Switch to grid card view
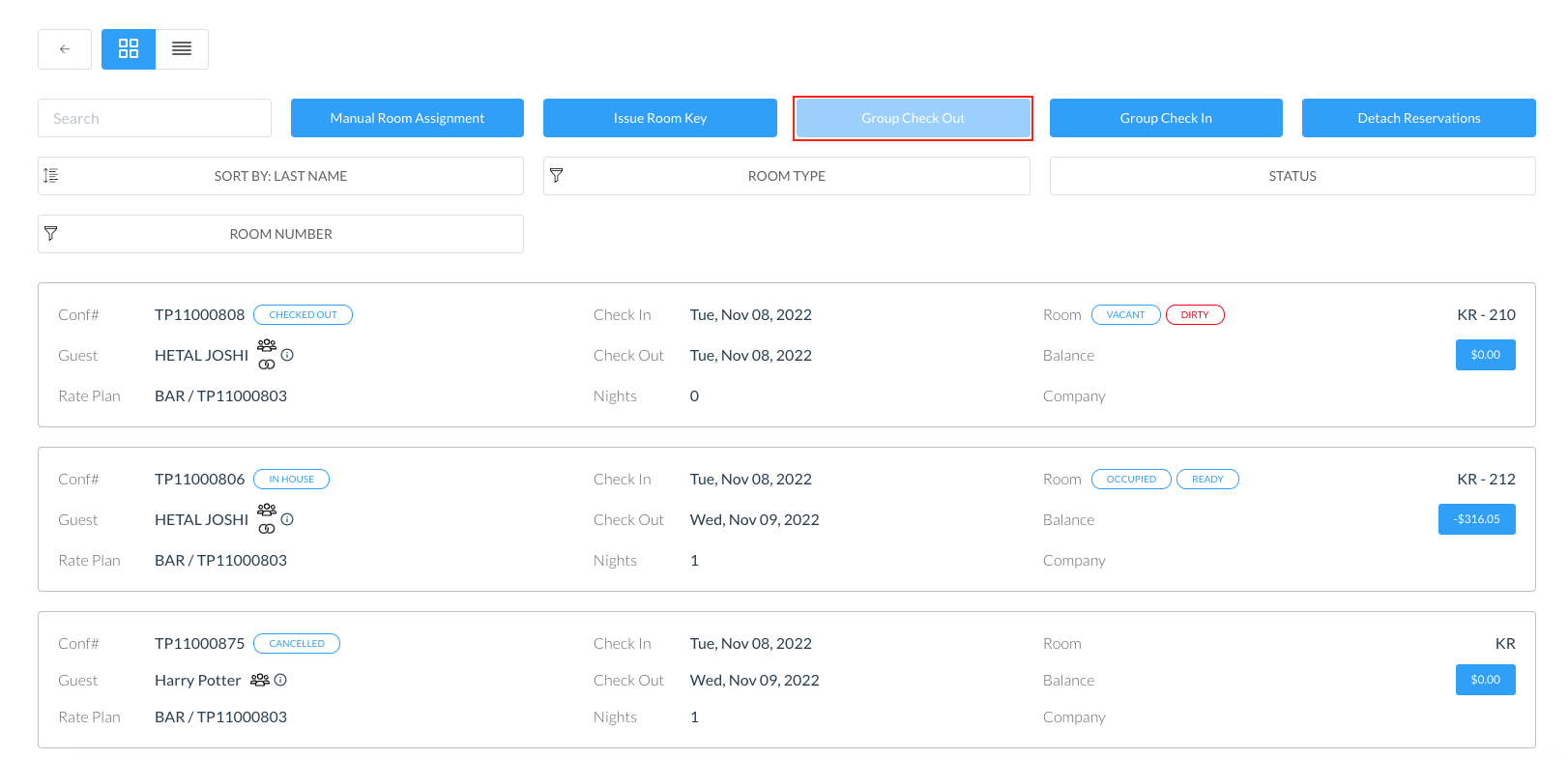 (129, 49)
